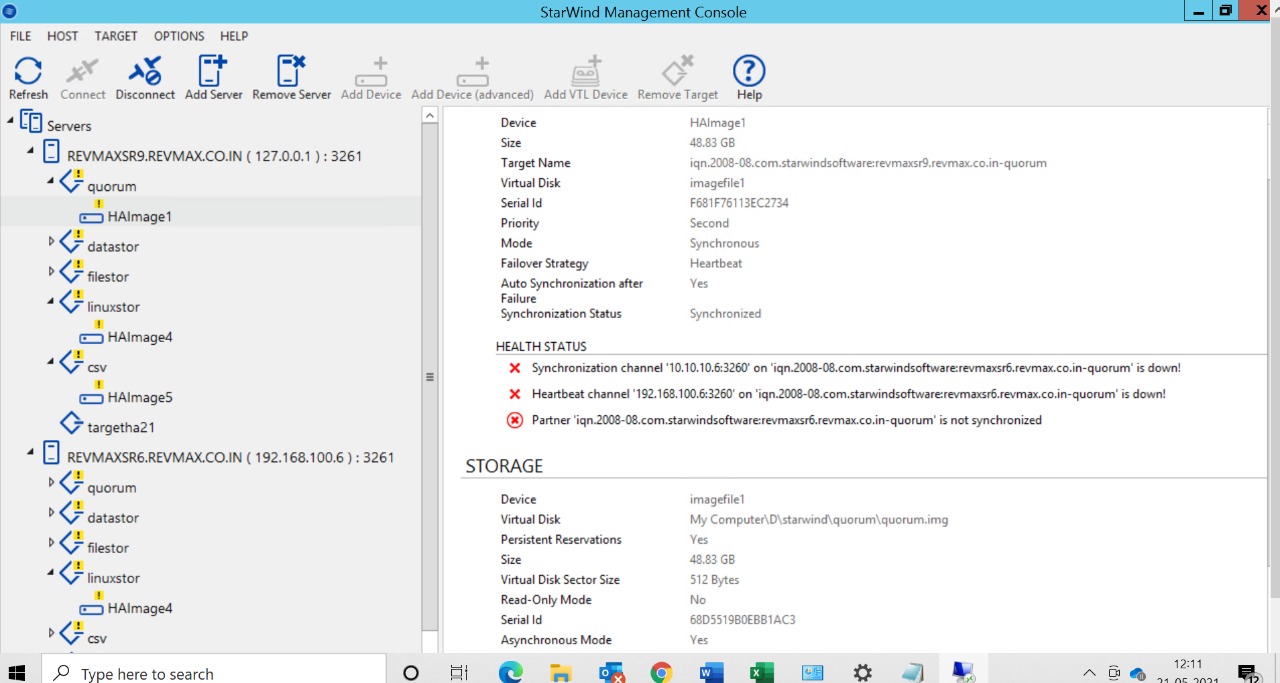
Task: Expand datastor under the REVMAXSR9 server
Action: tap(52, 241)
